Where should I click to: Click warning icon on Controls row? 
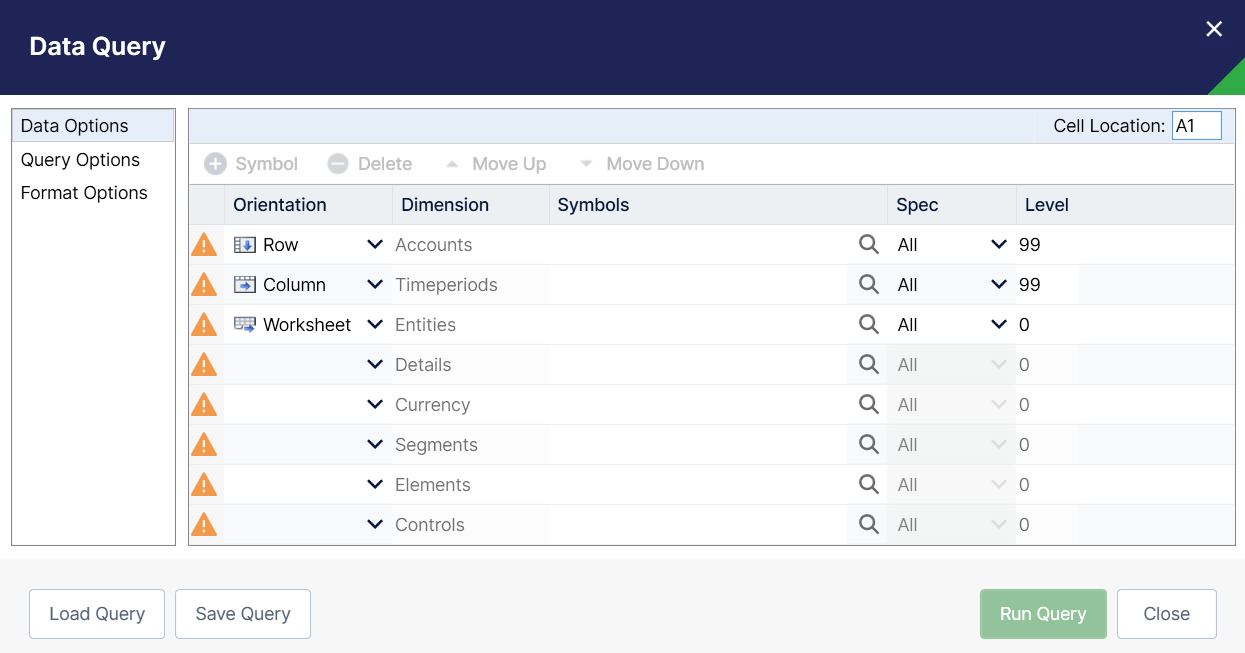[x=204, y=525]
